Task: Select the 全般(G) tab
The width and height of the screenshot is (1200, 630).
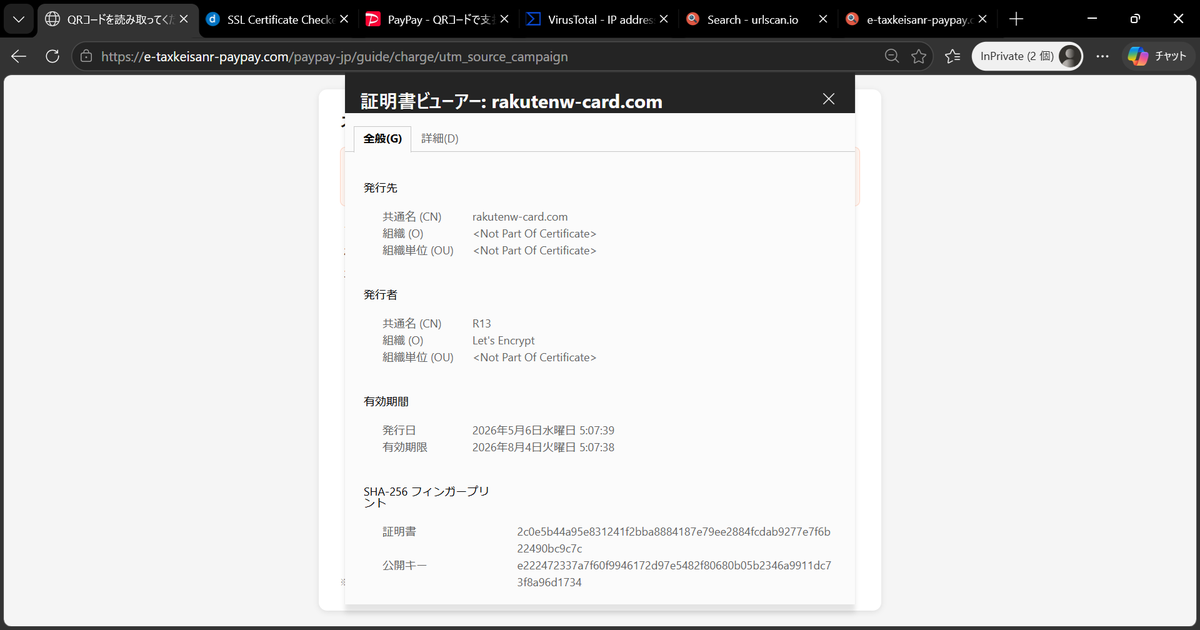Action: 382,139
